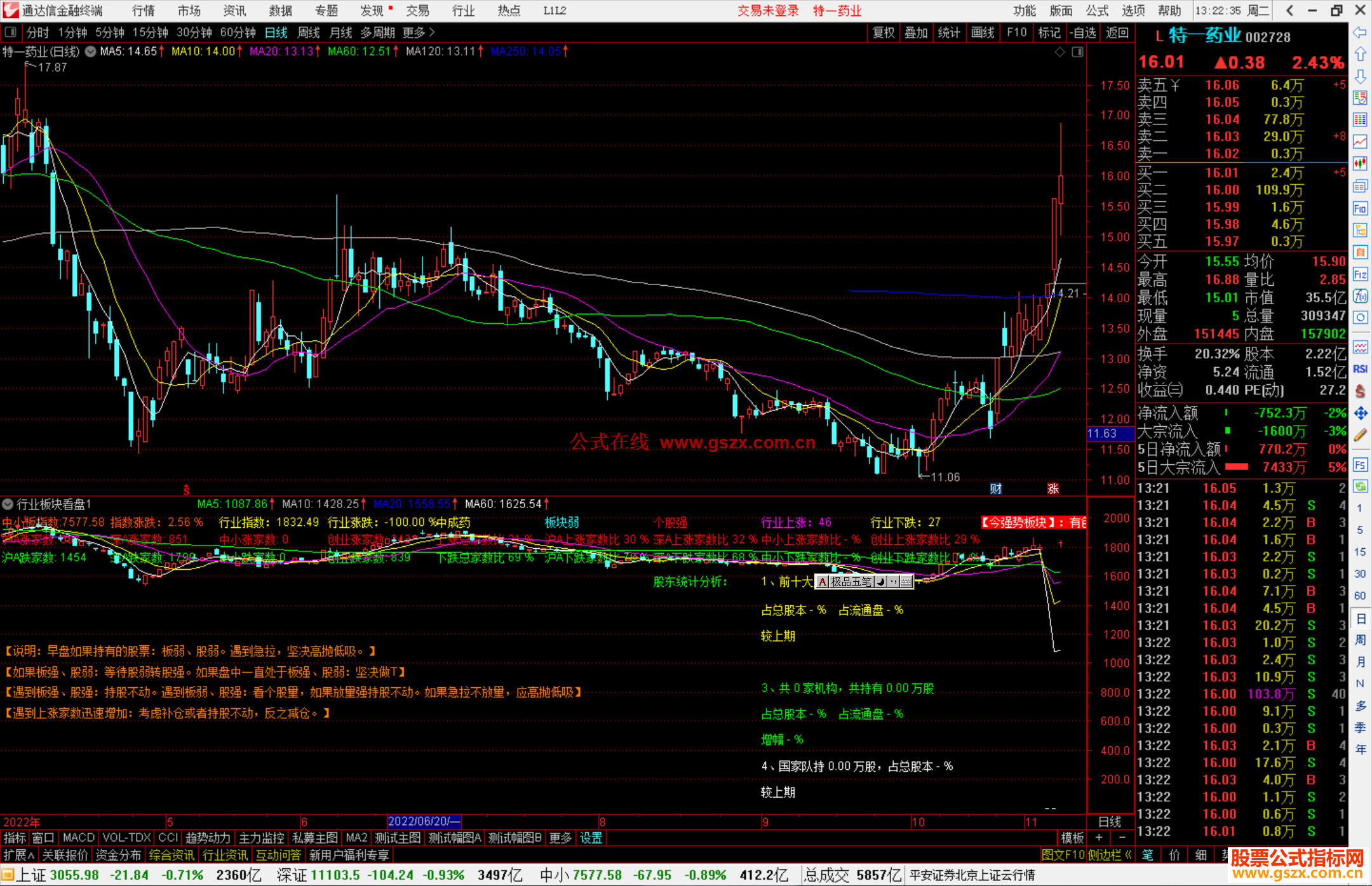Click the 图文F10 link at bottom
The width and height of the screenshot is (1372, 886).
1063,855
